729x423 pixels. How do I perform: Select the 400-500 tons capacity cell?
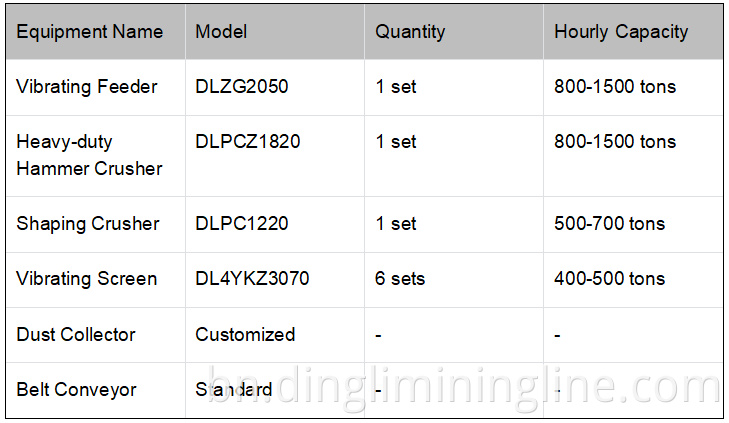(609, 279)
